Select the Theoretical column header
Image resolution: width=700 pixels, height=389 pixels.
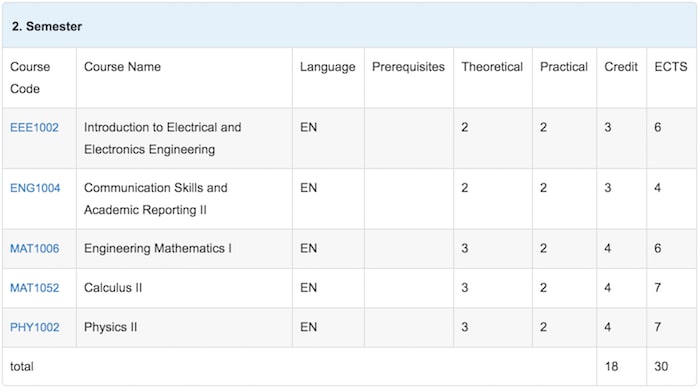[x=492, y=67]
